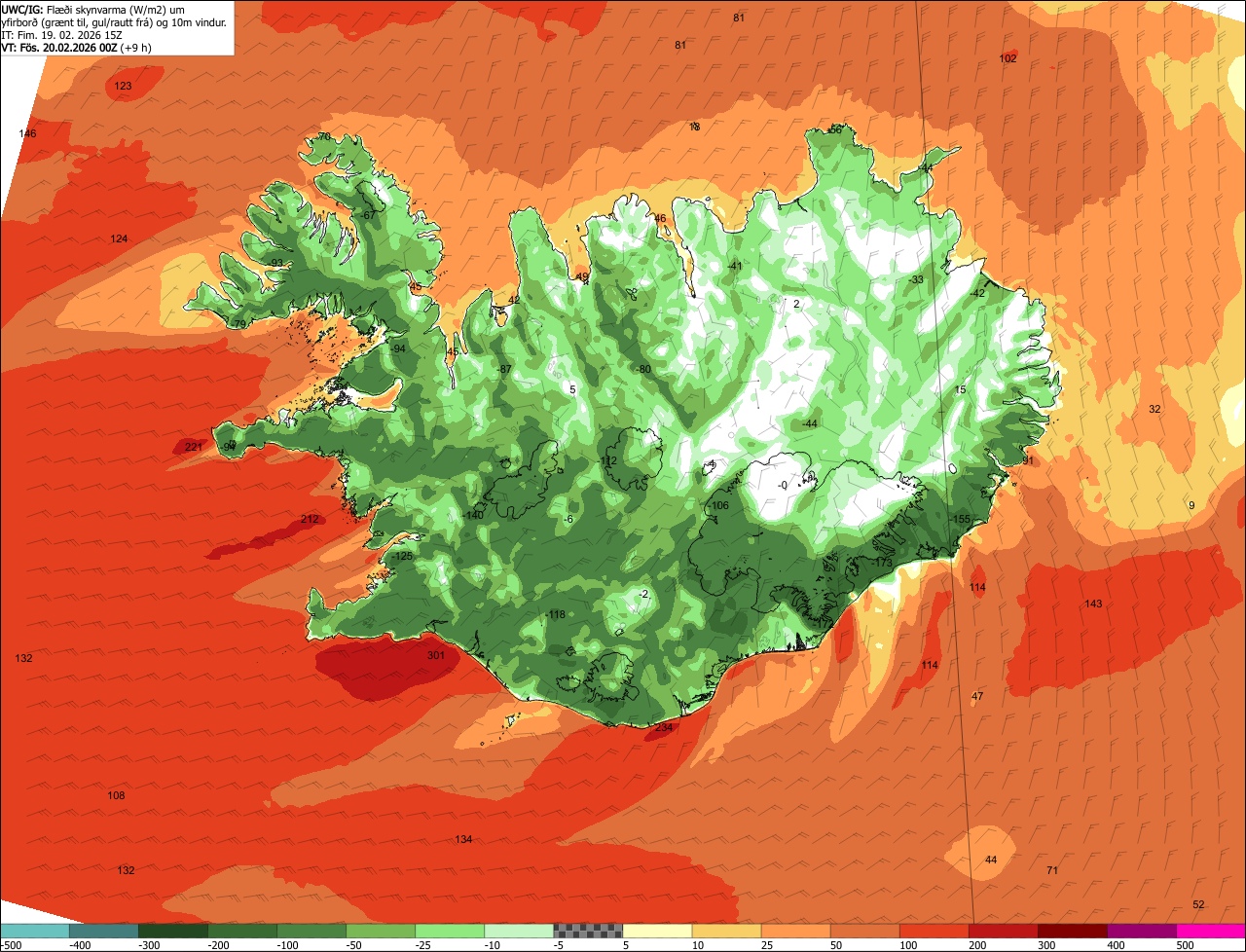This screenshot has width=1246, height=952.
Task: Click the '-112' value inside the ice cap outline
Action: coord(607,460)
